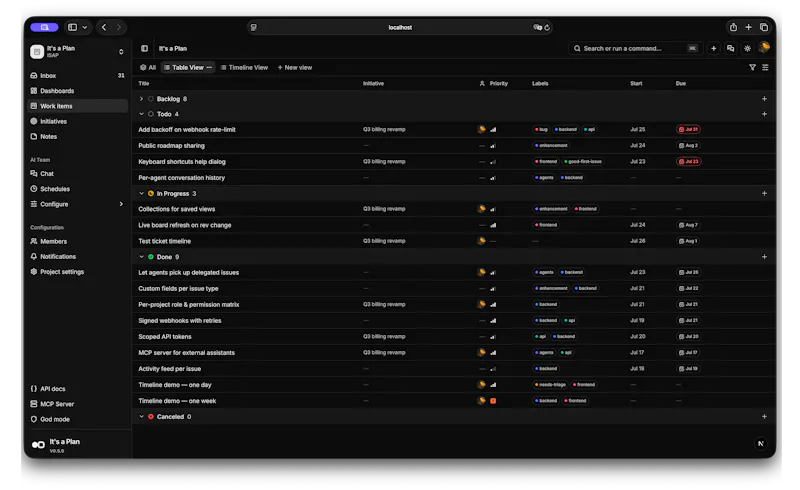Click overdue Jul 23 due date badge
This screenshot has height=490, width=800.
[x=688, y=162]
